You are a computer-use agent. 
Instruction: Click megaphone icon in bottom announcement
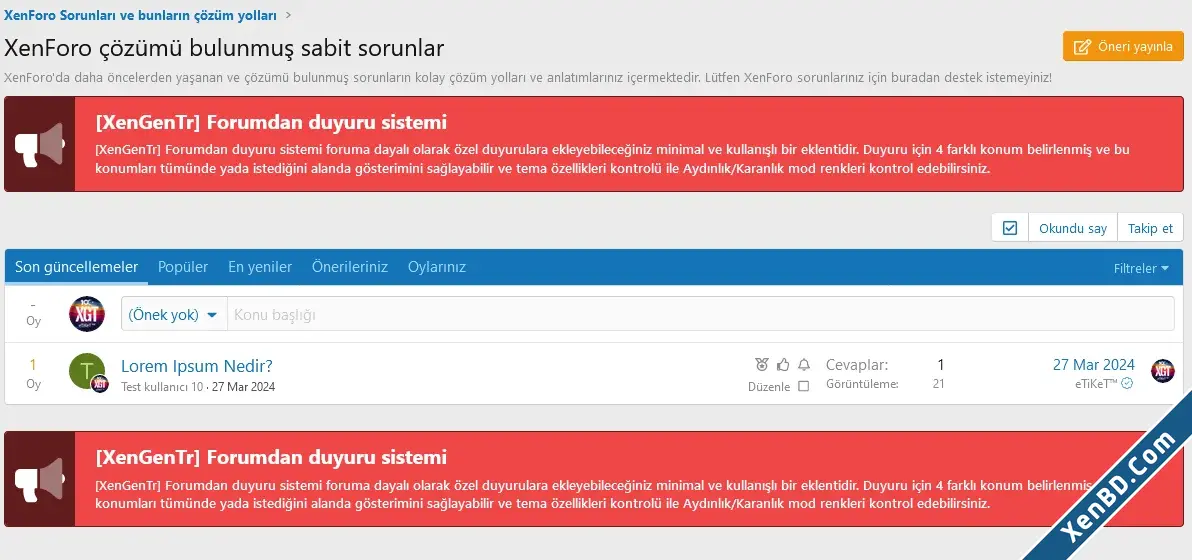click(40, 479)
